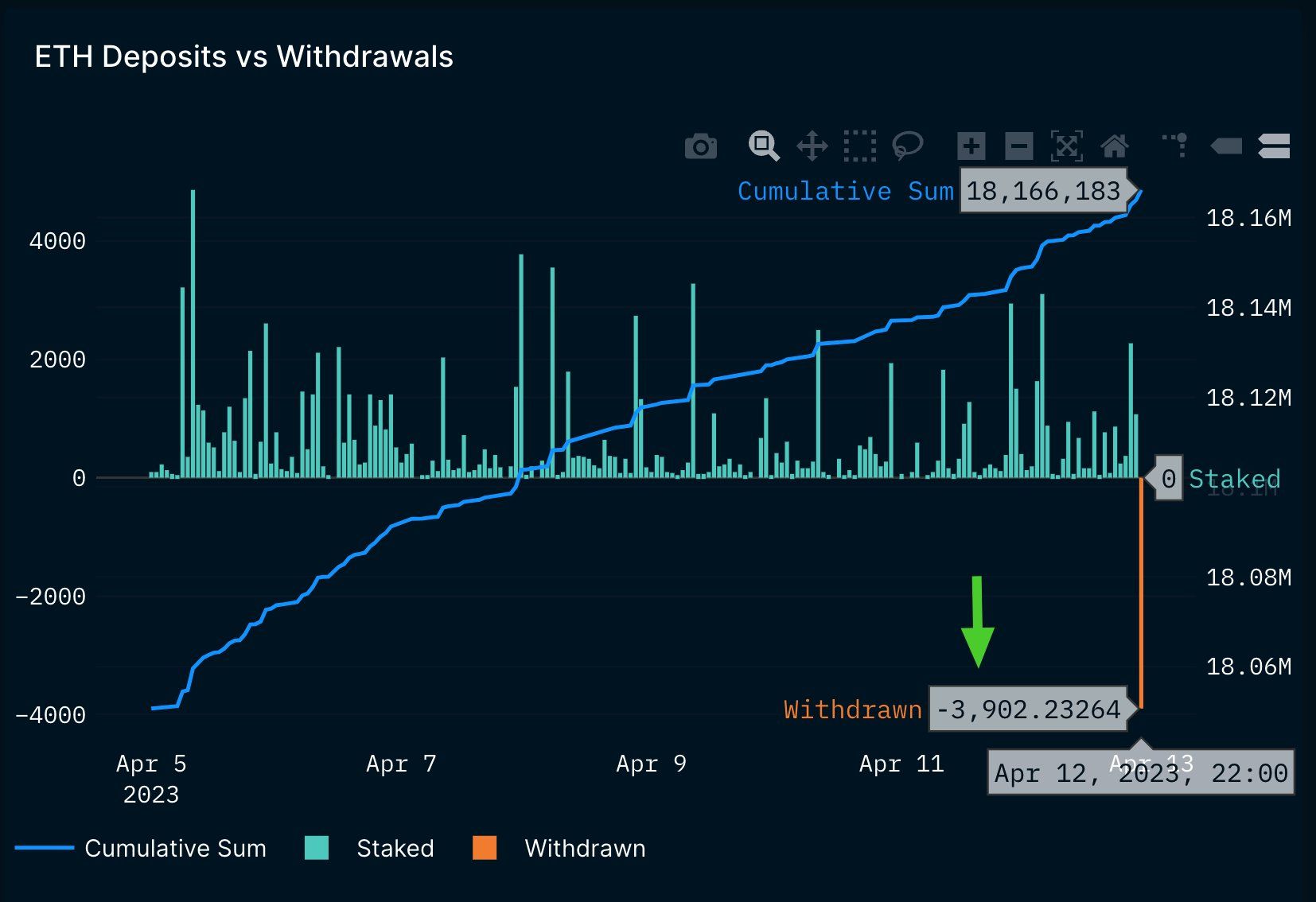This screenshot has height=902, width=1316.
Task: Choose the Box Select tool
Action: coord(860,146)
